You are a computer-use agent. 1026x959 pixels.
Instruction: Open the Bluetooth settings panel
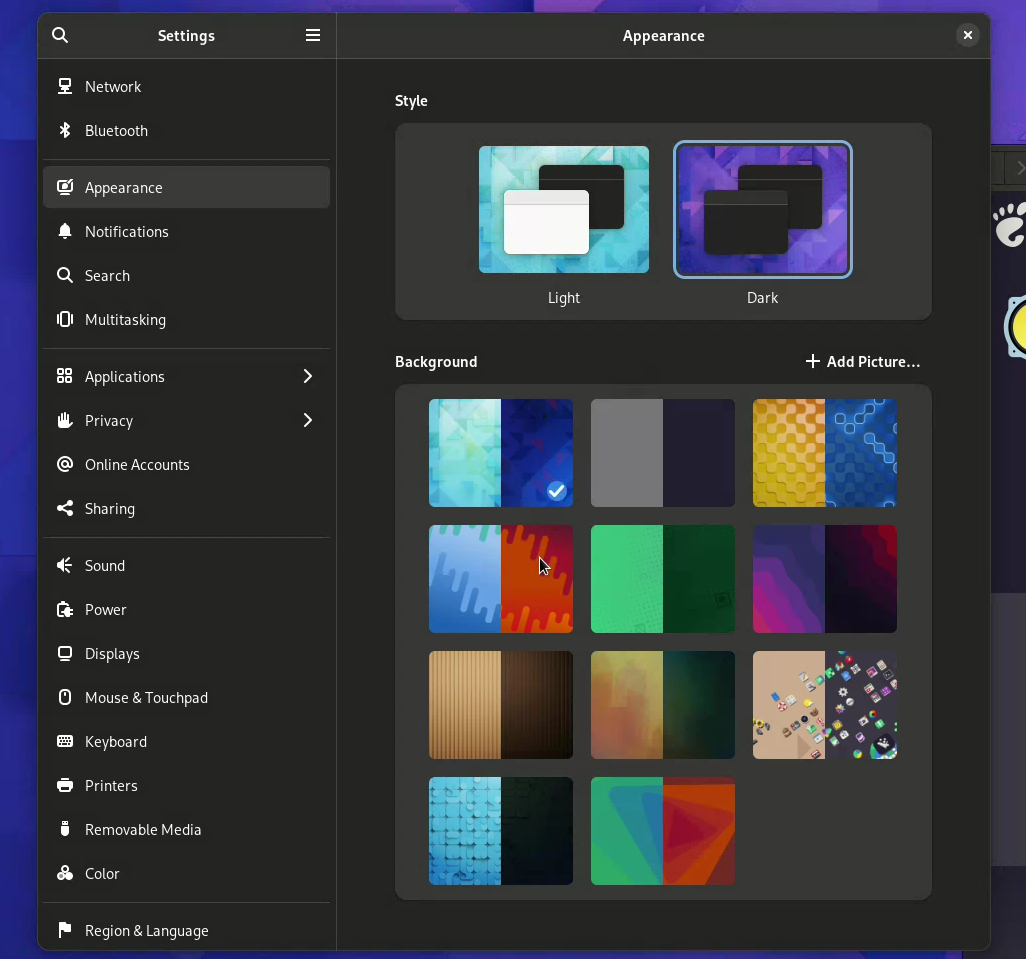coord(116,131)
